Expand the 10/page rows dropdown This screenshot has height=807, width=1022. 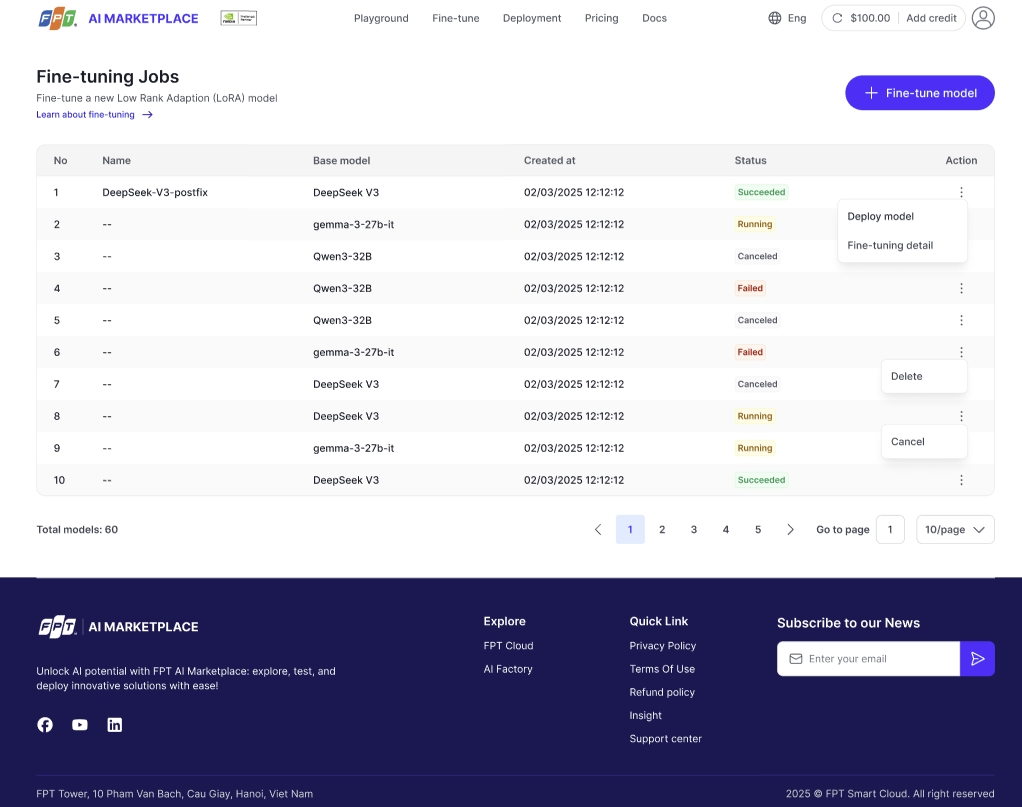click(x=955, y=530)
